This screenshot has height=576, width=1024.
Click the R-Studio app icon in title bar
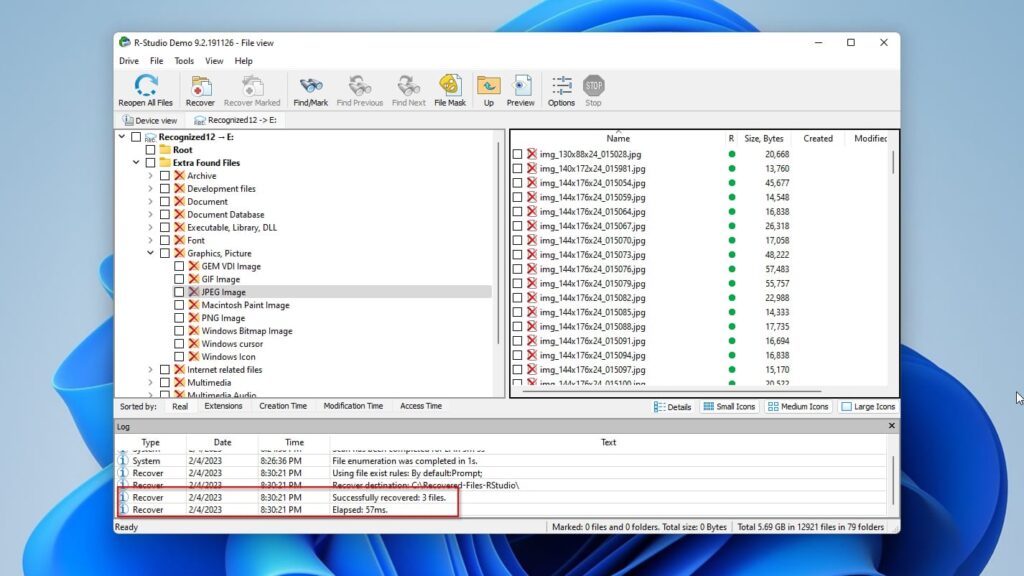(x=124, y=42)
